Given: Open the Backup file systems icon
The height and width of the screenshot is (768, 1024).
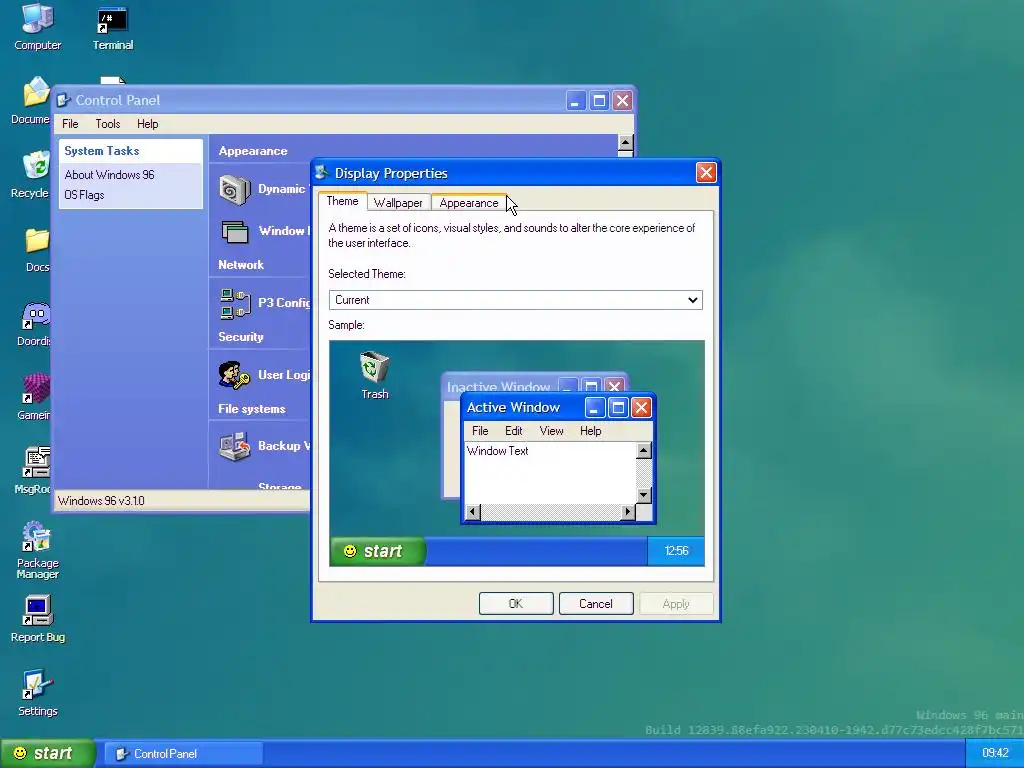Looking at the screenshot, I should [x=234, y=447].
